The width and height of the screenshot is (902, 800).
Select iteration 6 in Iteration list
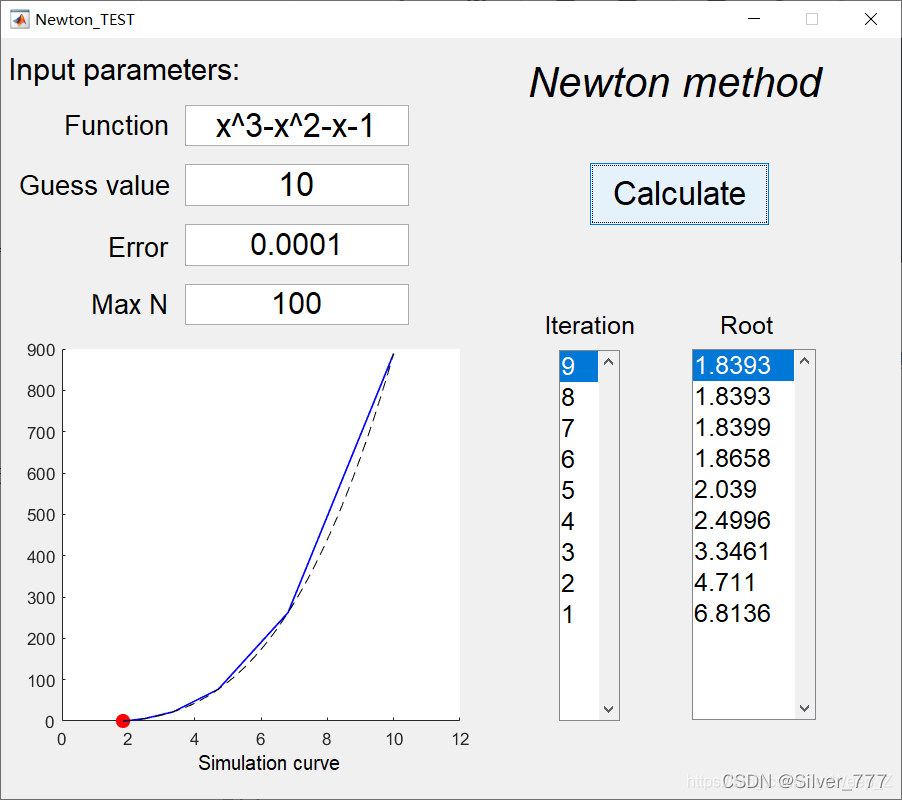(579, 460)
